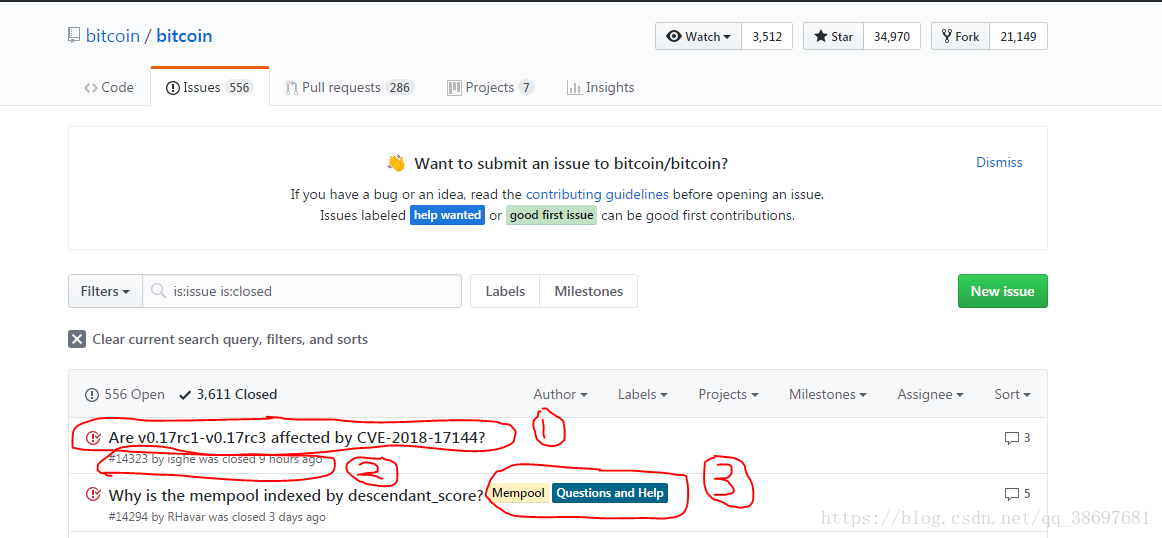
Task: Go to the Projects tab
Action: point(491,87)
